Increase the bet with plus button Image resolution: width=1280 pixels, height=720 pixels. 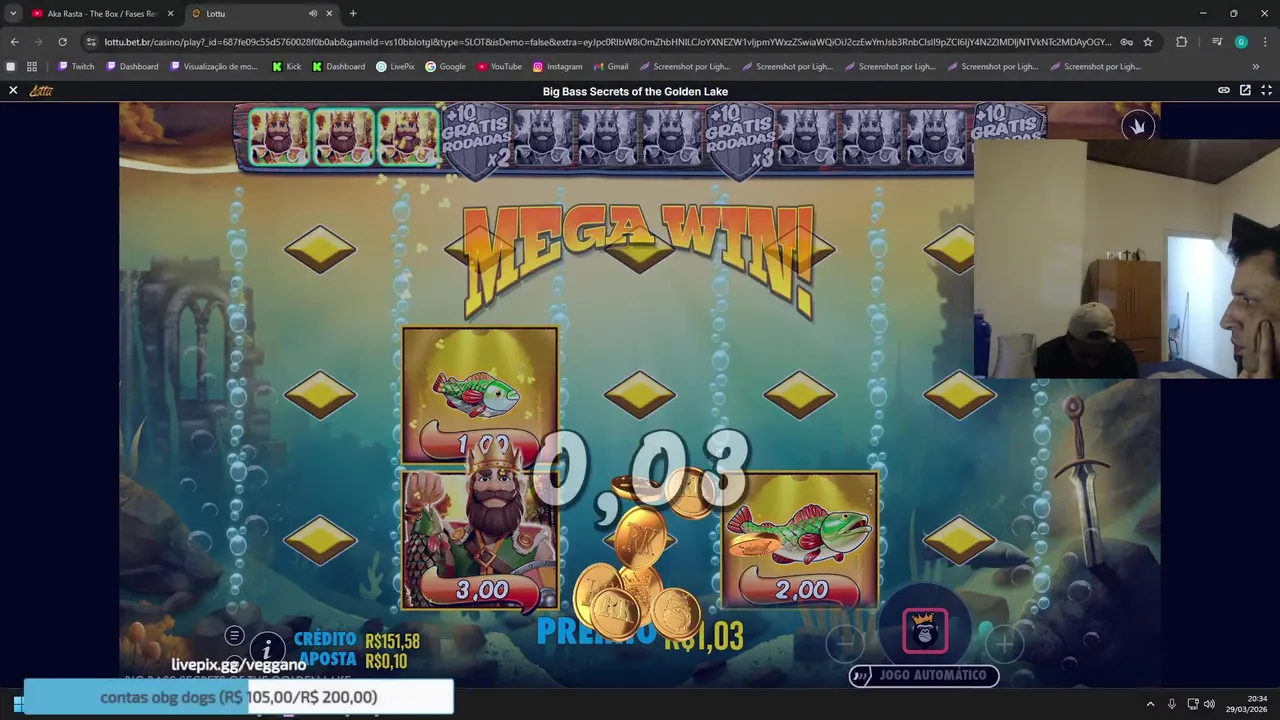pyautogui.click(x=1004, y=643)
